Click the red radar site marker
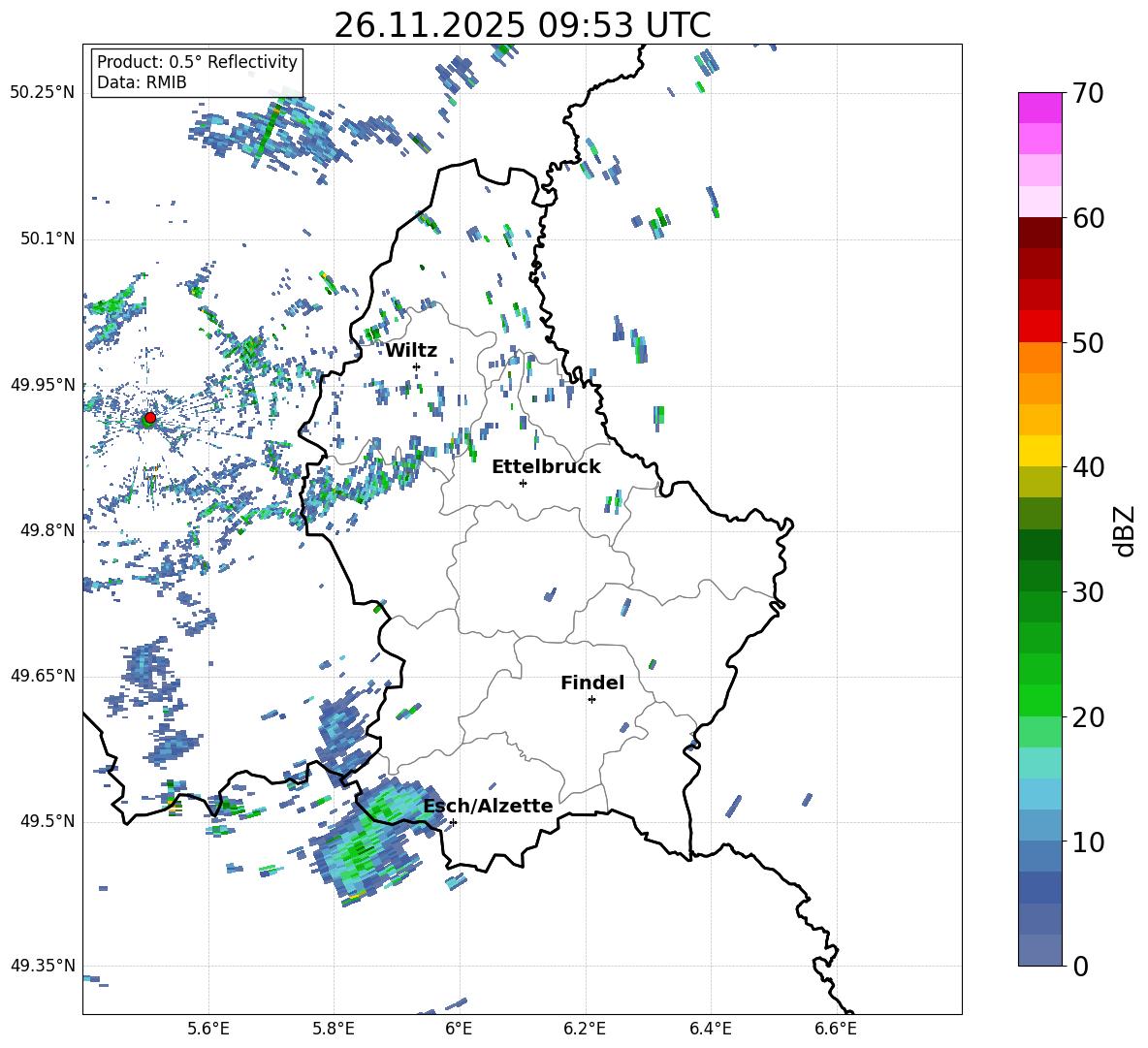 tap(150, 417)
